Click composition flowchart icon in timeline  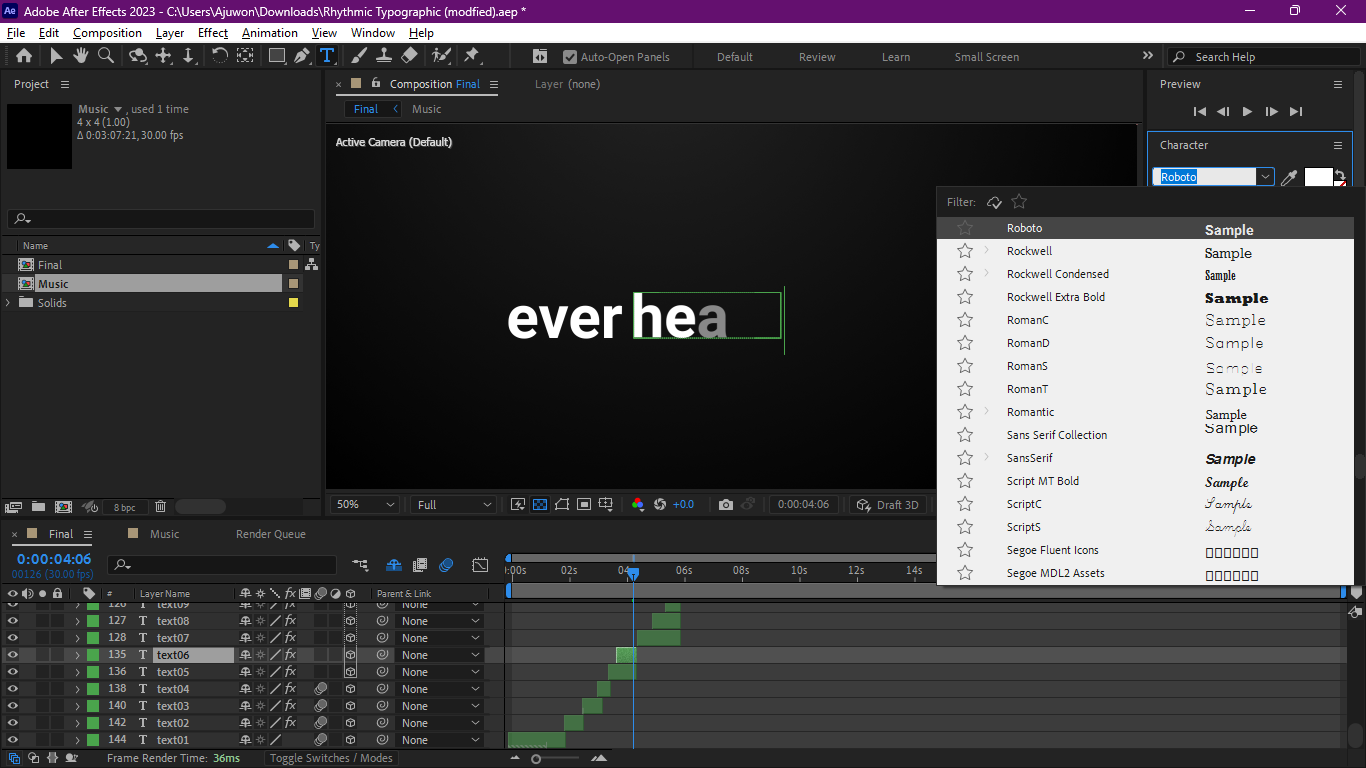(360, 565)
